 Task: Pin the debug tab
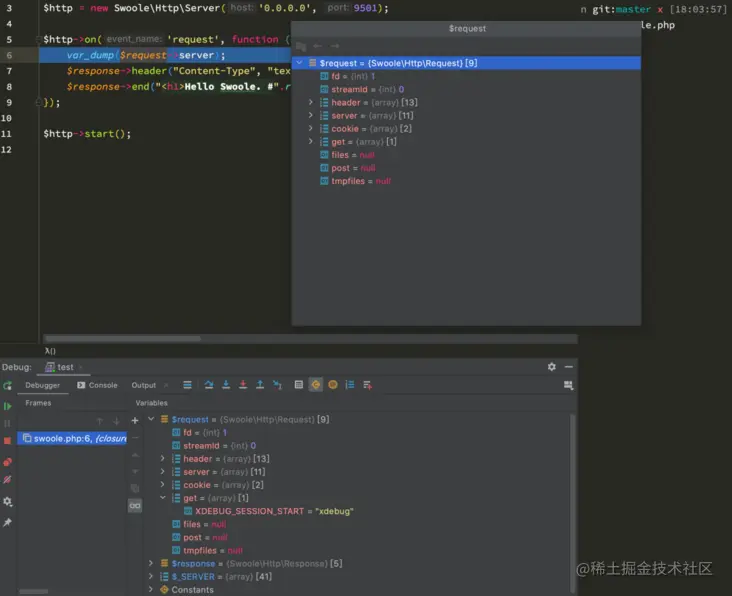[7, 523]
